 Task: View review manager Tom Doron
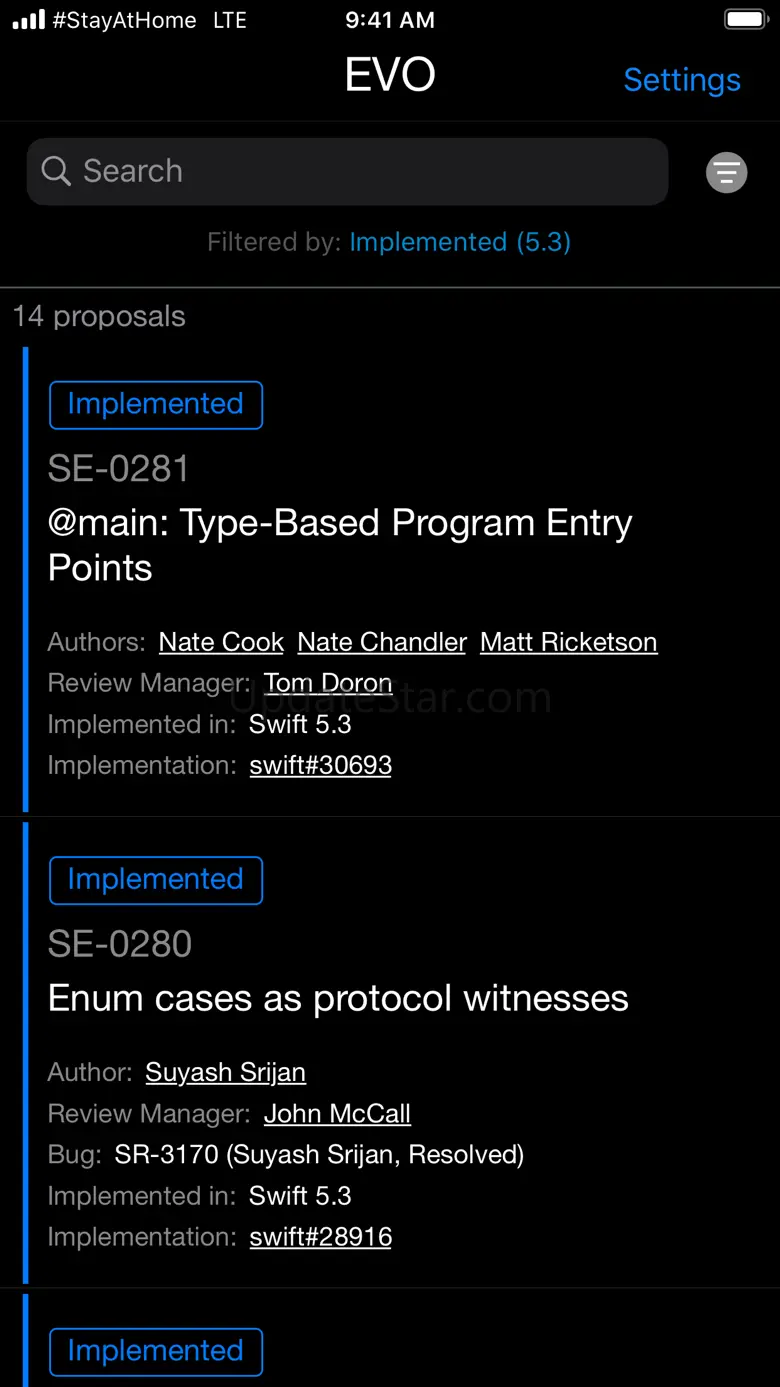[x=328, y=684]
